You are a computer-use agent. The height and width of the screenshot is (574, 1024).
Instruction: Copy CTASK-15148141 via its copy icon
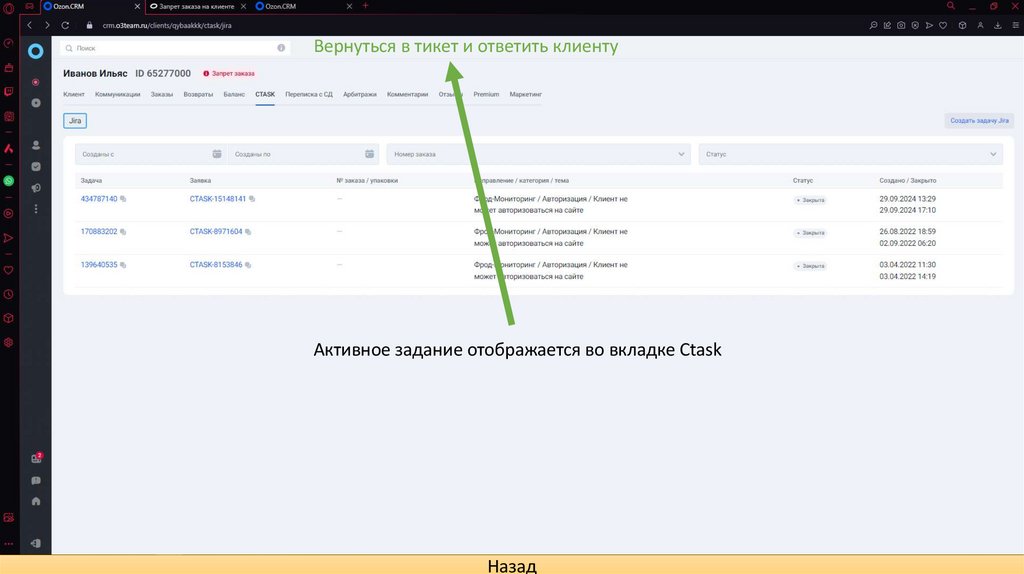(252, 199)
